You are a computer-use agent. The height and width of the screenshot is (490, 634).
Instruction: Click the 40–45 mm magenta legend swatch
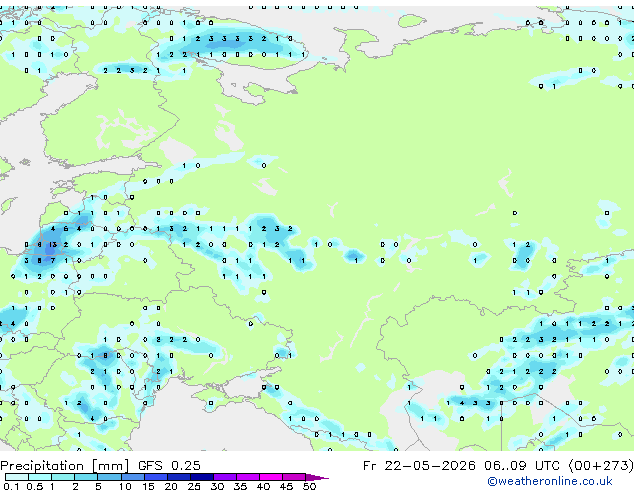click(271, 477)
